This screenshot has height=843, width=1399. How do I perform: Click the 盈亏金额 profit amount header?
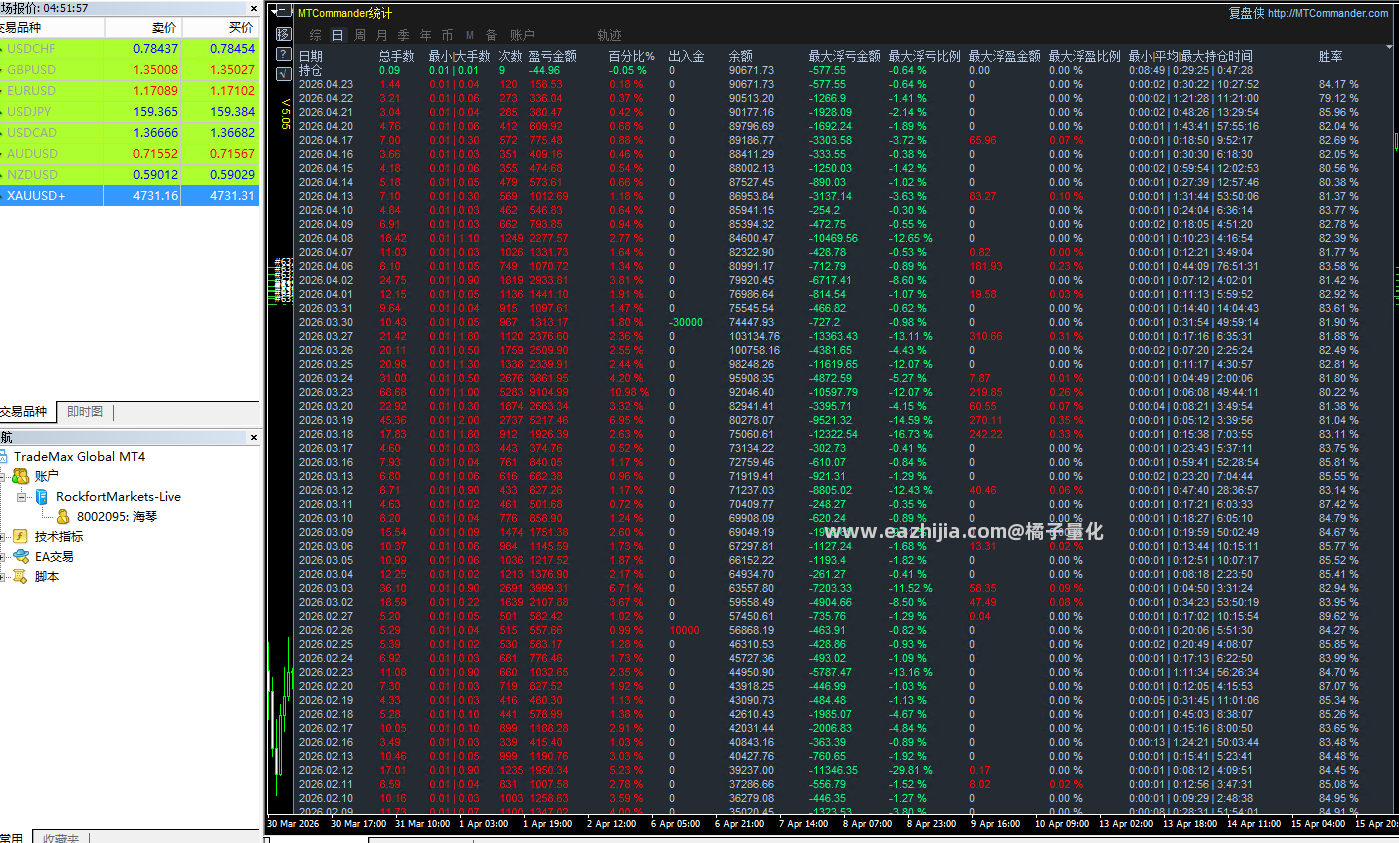(x=553, y=56)
